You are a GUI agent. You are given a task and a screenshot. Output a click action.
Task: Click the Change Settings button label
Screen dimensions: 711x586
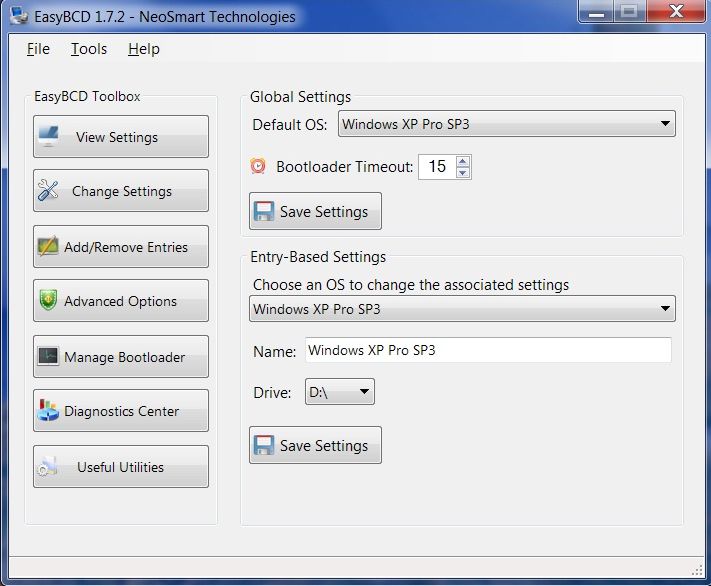(x=122, y=191)
